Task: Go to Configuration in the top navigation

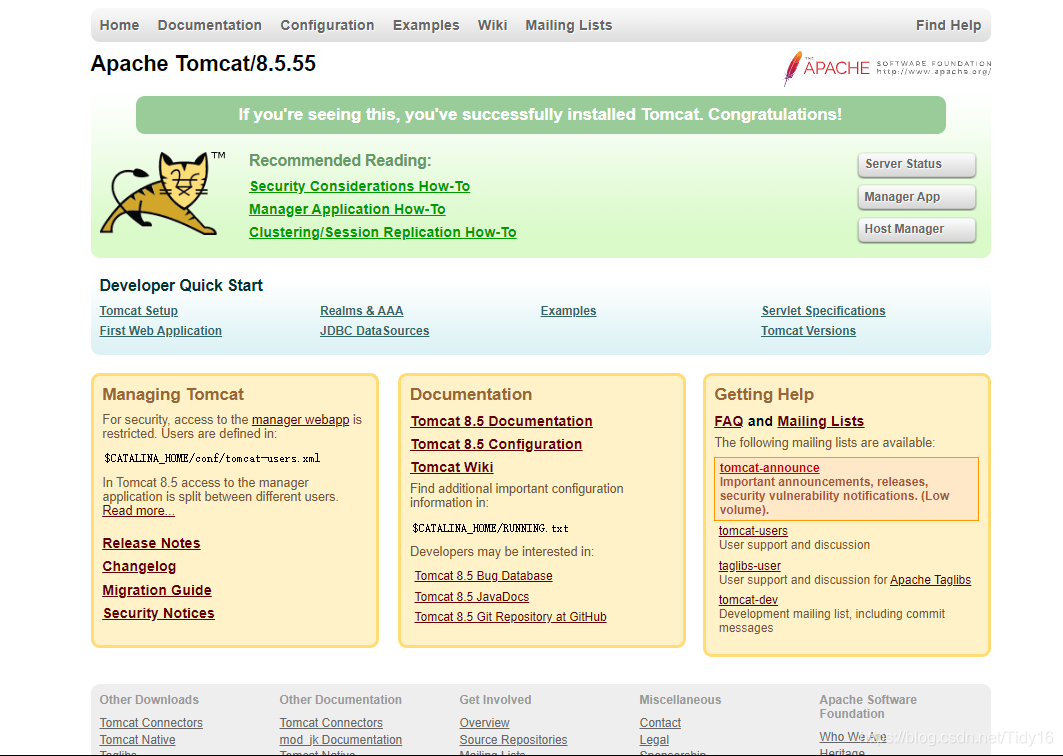Action: point(327,25)
